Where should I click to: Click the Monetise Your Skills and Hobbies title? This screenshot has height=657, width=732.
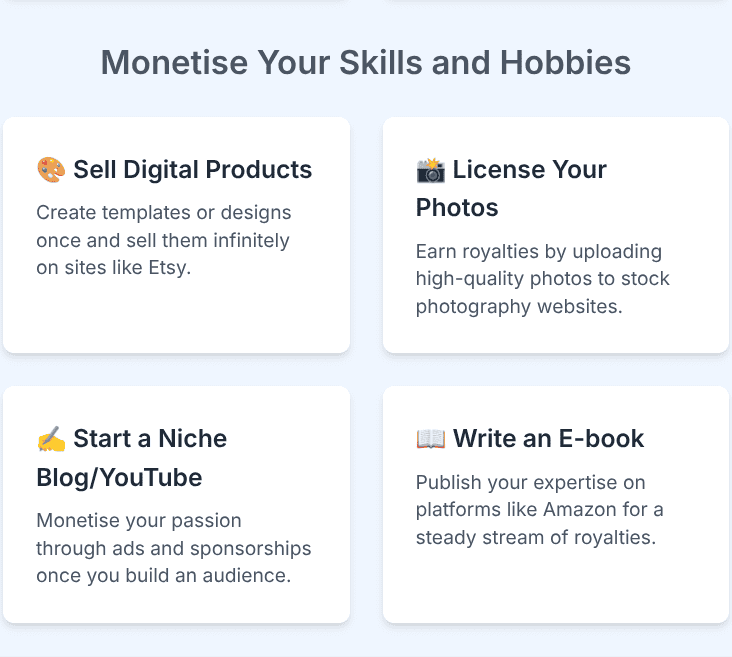366,63
